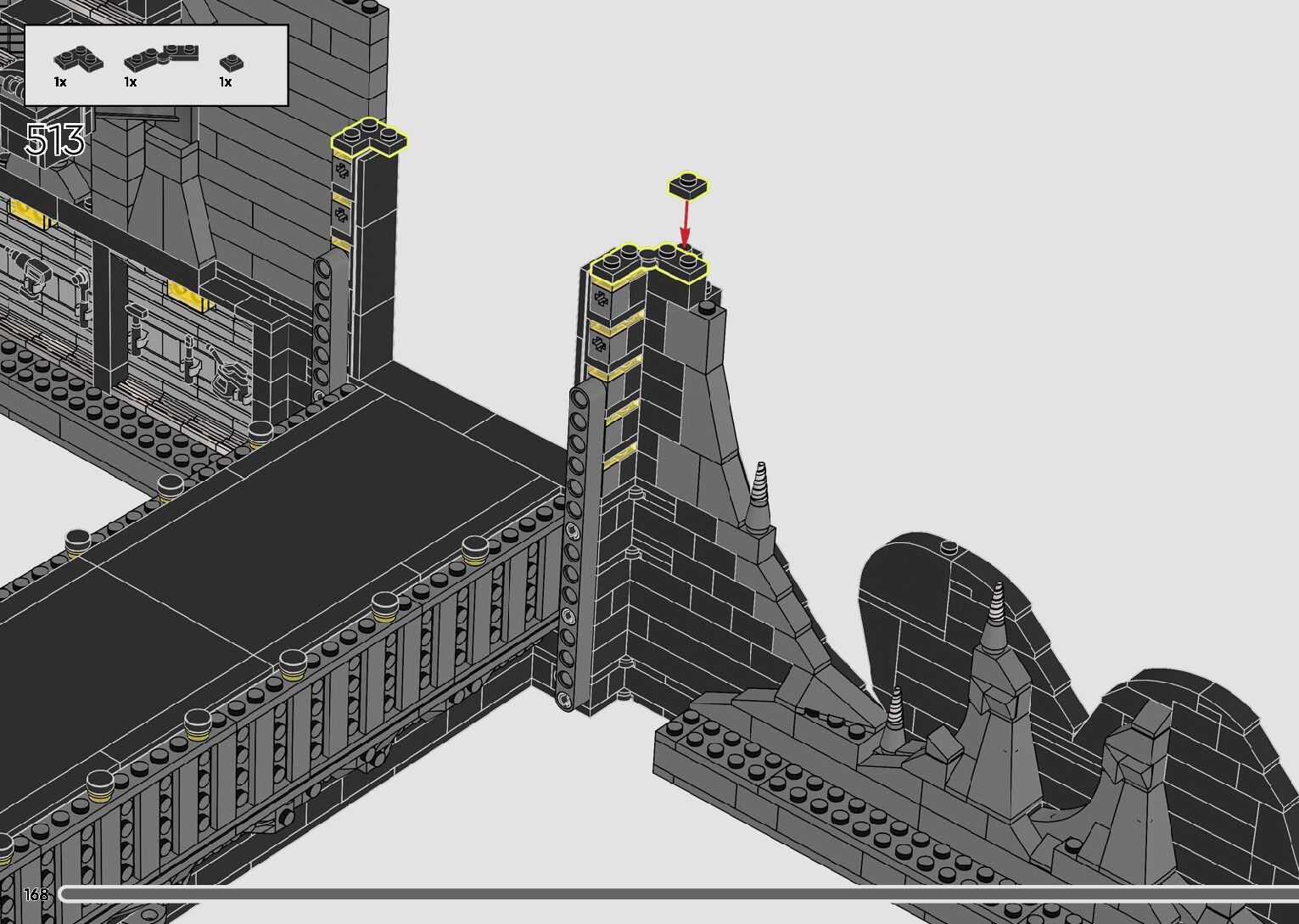Click the 1x1 plate in parts list
The width and height of the screenshot is (1299, 924).
coord(232,62)
